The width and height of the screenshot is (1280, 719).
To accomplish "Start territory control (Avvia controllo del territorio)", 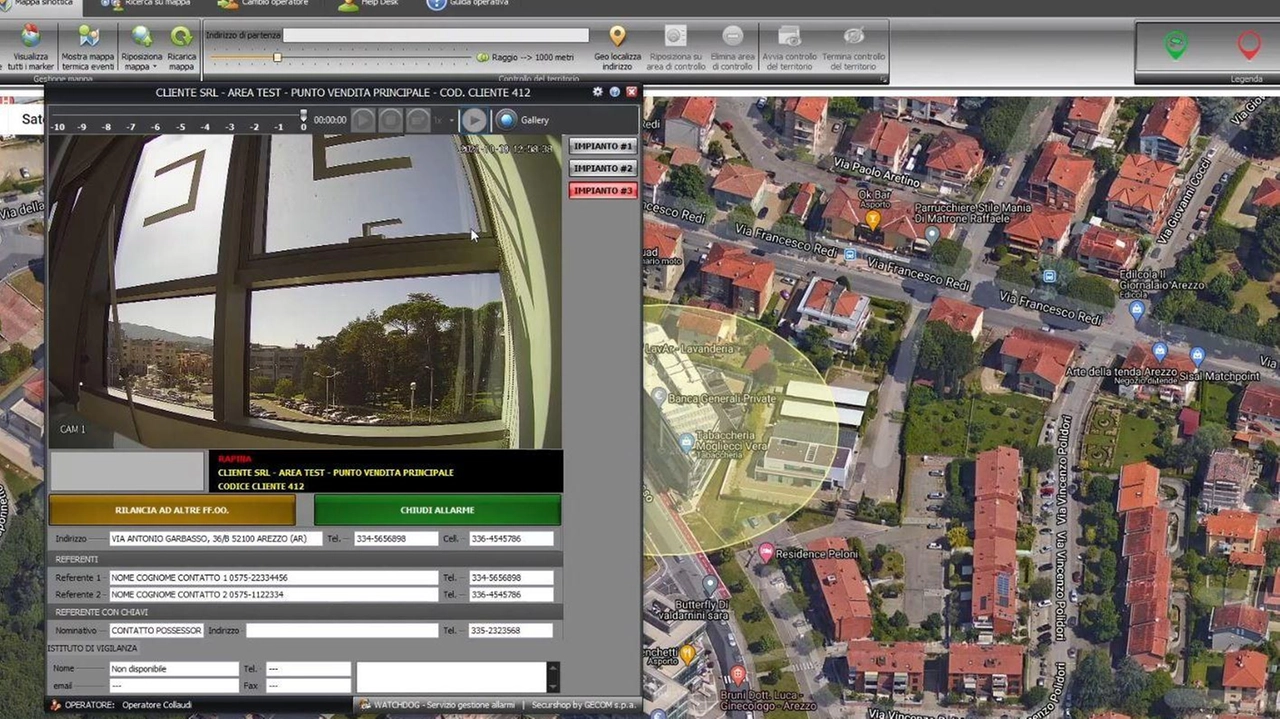I will [790, 47].
